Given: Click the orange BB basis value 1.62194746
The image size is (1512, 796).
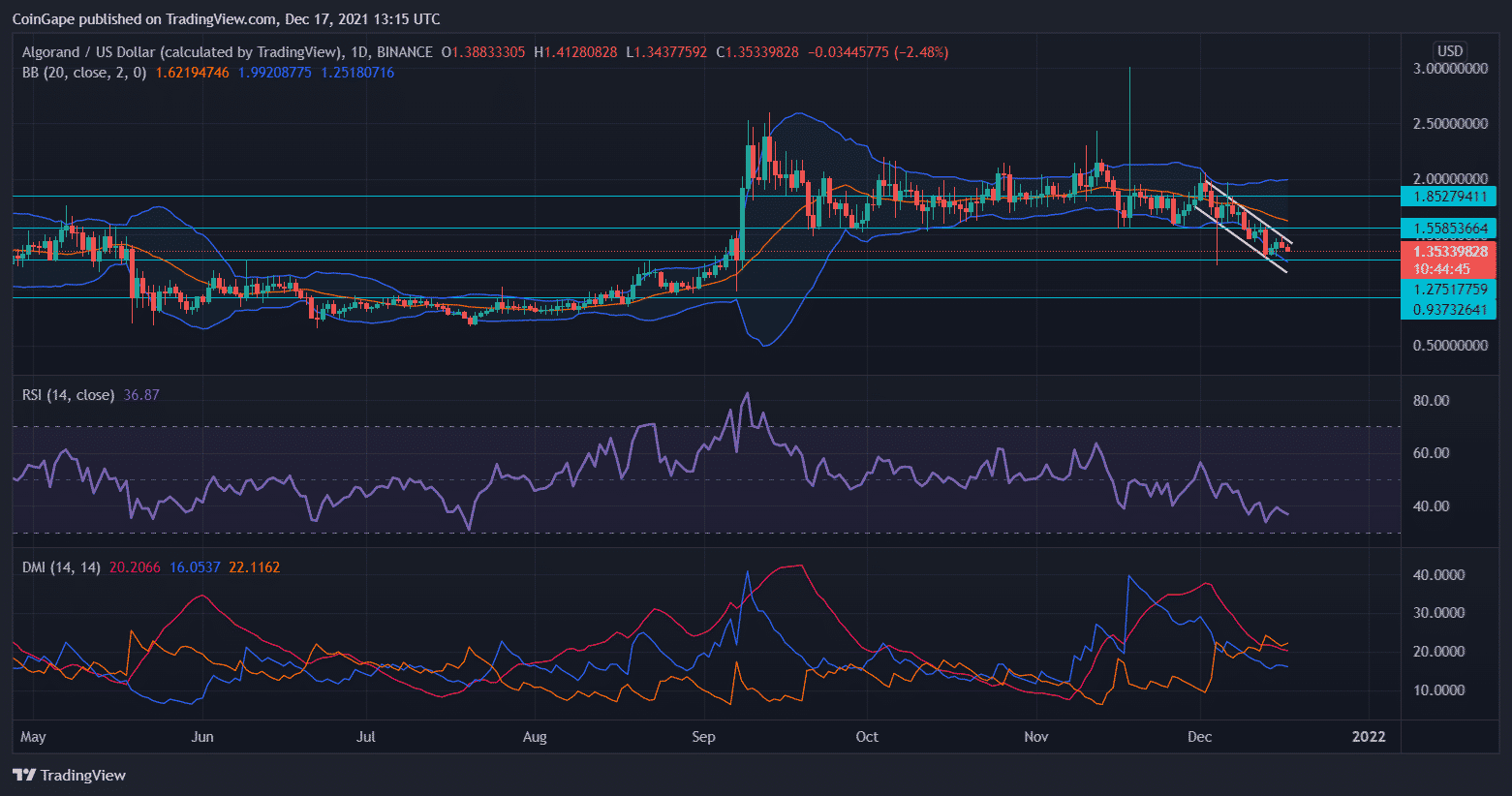Looking at the screenshot, I should (191, 73).
